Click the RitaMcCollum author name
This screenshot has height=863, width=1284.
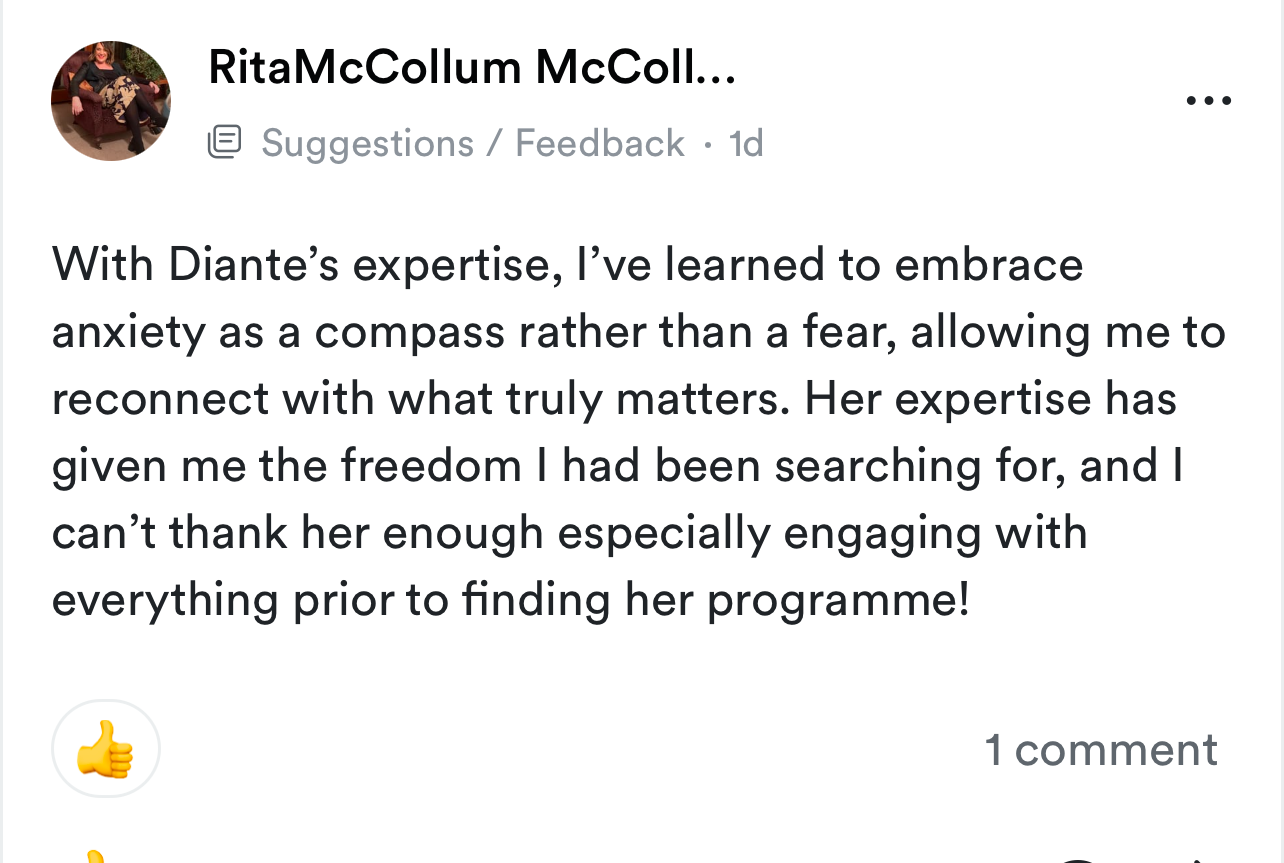(x=471, y=67)
